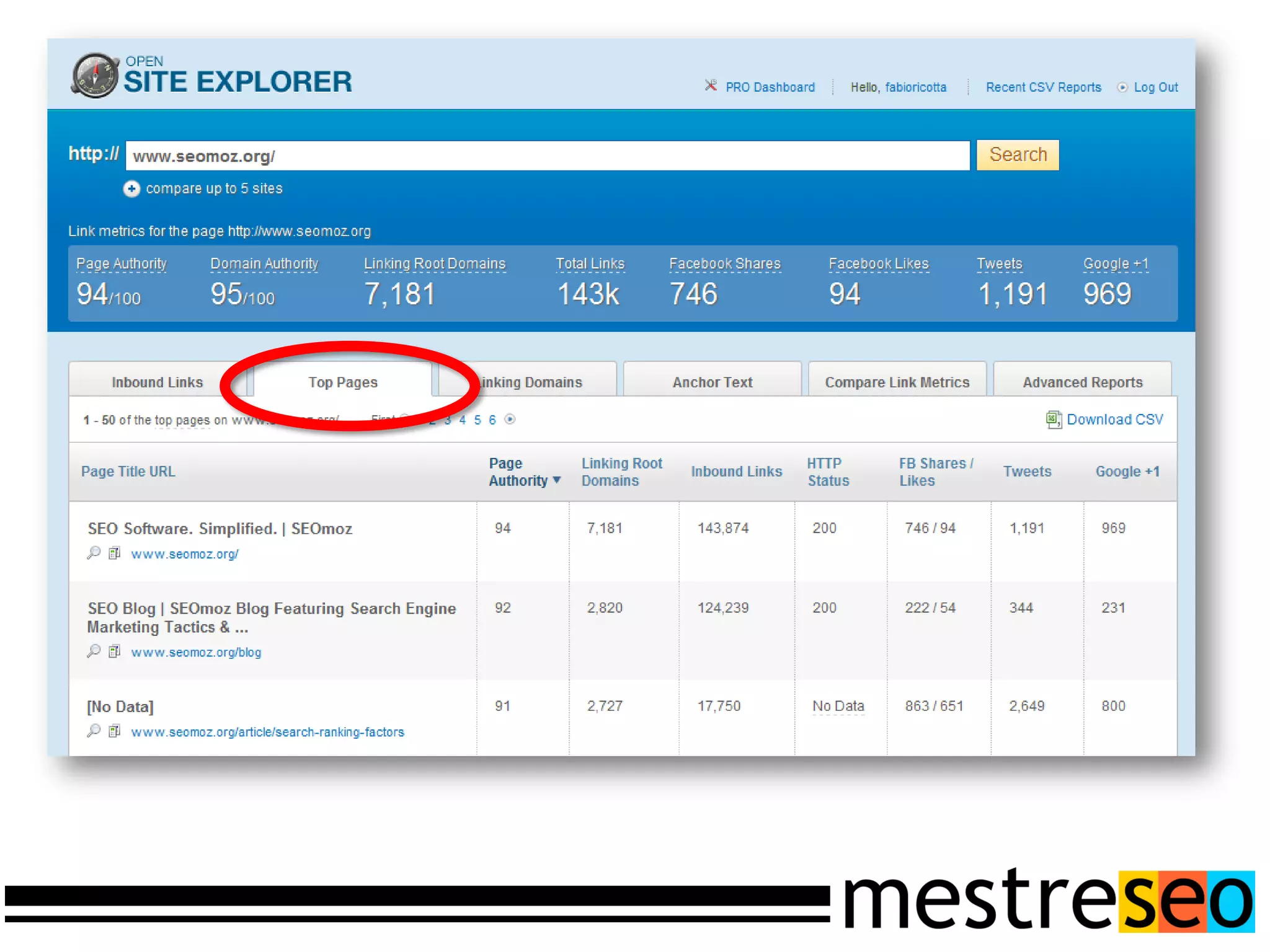Viewport: 1270px width, 952px height.
Task: Open the Recent CSV Reports link
Action: coord(1043,87)
